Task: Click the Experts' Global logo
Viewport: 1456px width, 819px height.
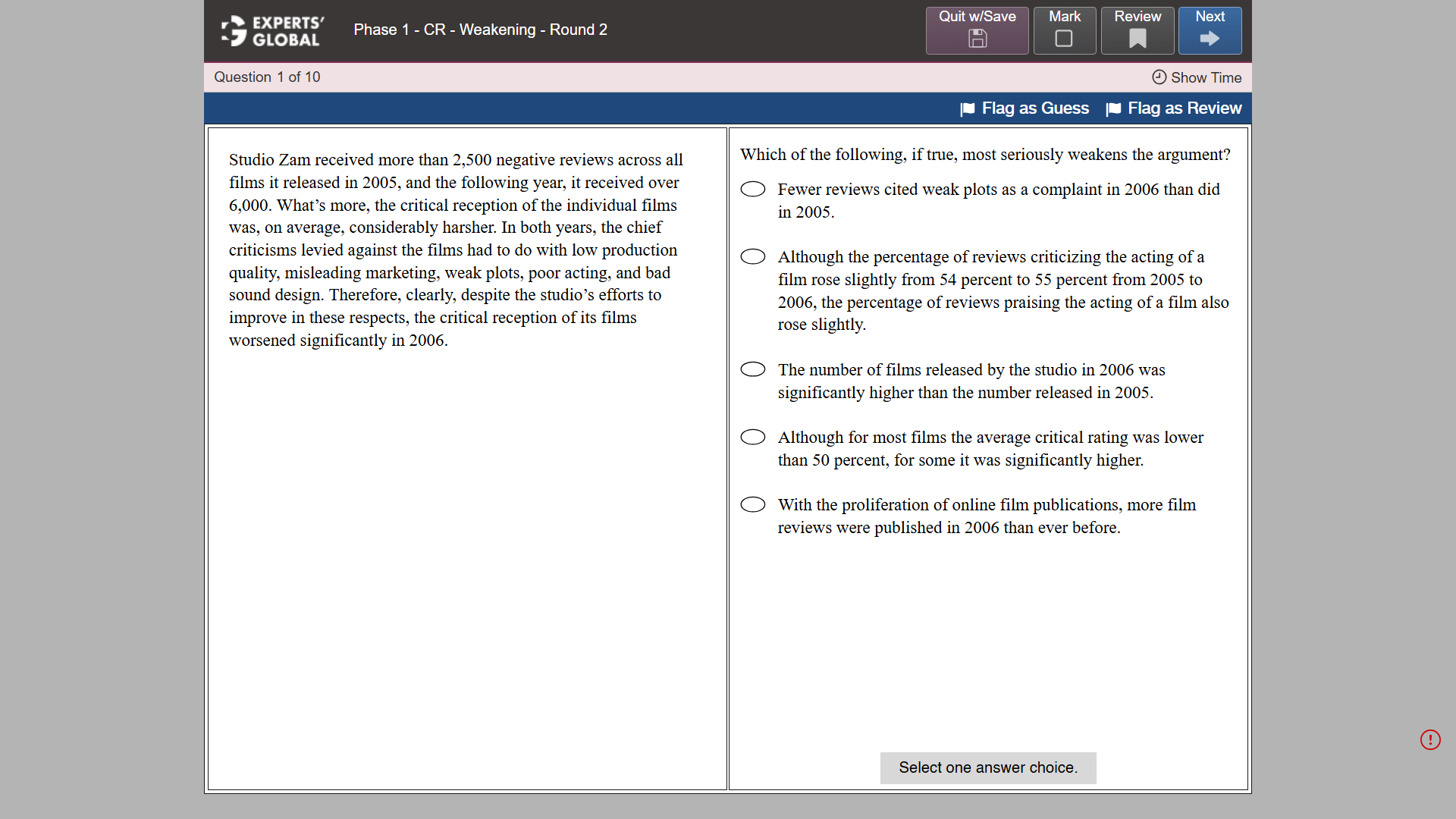Action: click(x=268, y=30)
